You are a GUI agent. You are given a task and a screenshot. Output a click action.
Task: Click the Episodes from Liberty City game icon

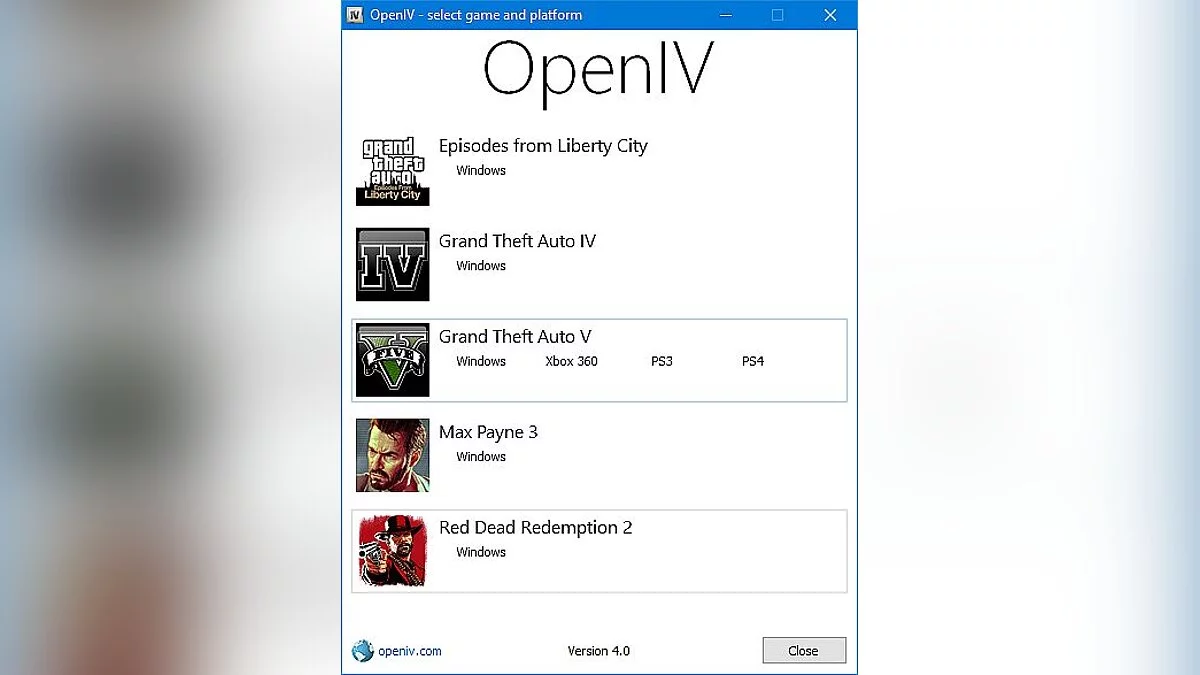pyautogui.click(x=392, y=169)
